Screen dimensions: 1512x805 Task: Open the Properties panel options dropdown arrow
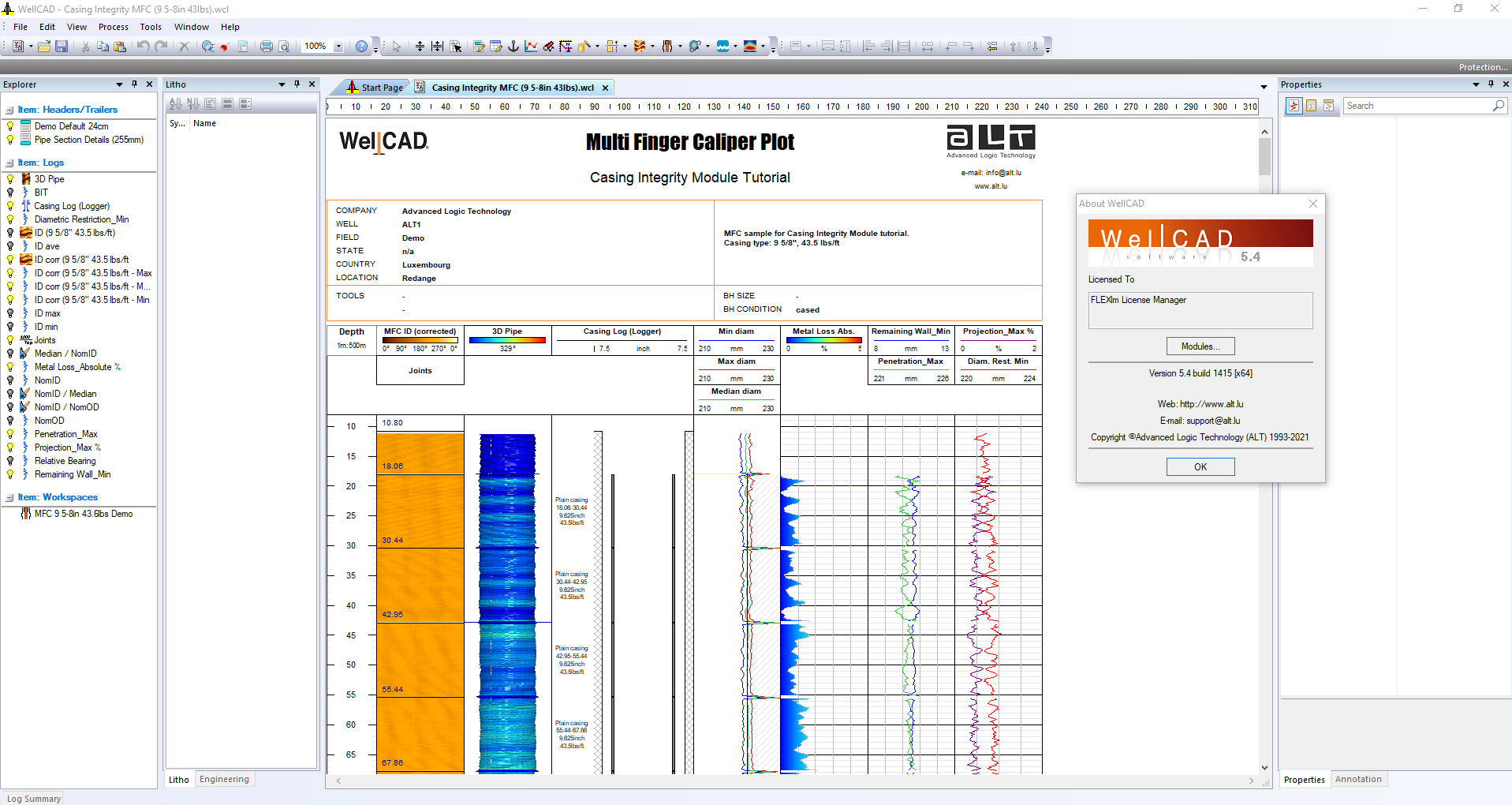[x=1476, y=84]
